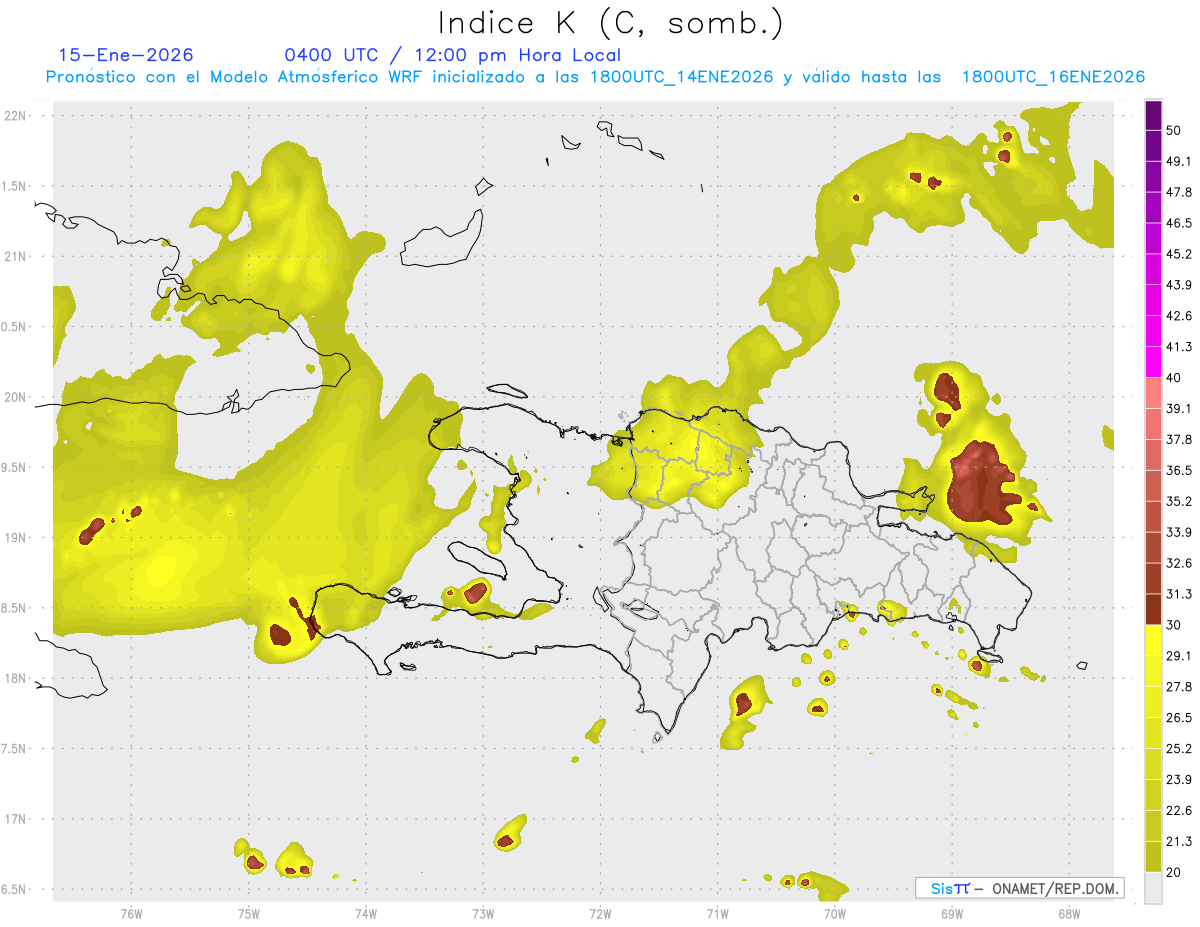The image size is (1200, 927).
Task: Click the '33.9' color scale value
Action: (x=1179, y=532)
